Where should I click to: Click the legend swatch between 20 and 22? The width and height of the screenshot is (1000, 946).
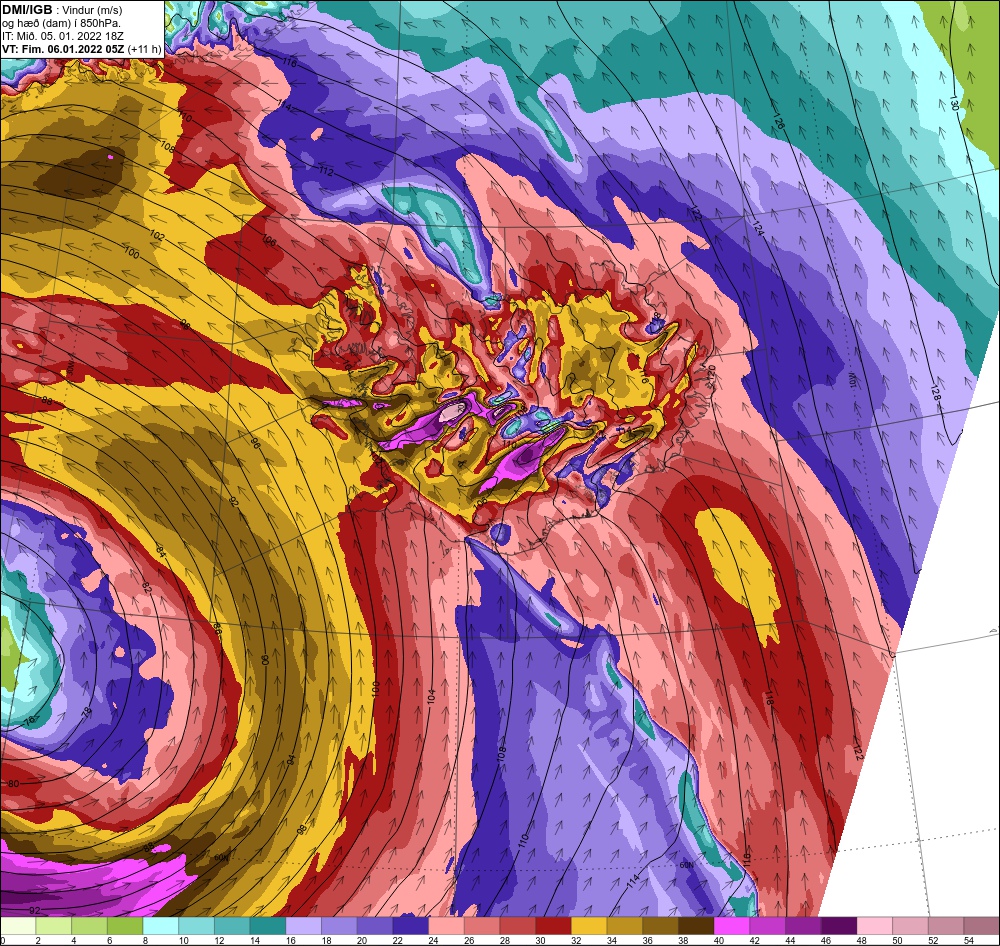click(x=375, y=926)
